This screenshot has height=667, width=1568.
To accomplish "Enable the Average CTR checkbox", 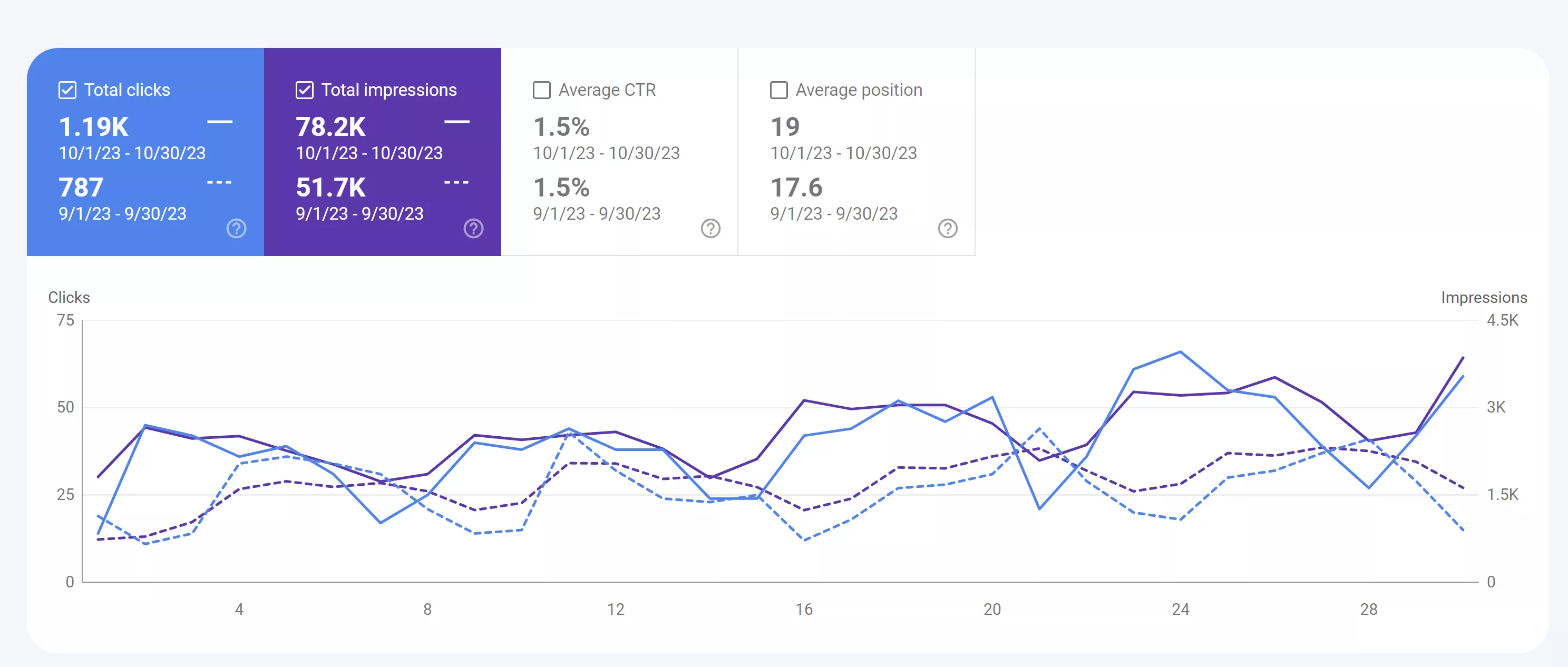I will pos(542,90).
